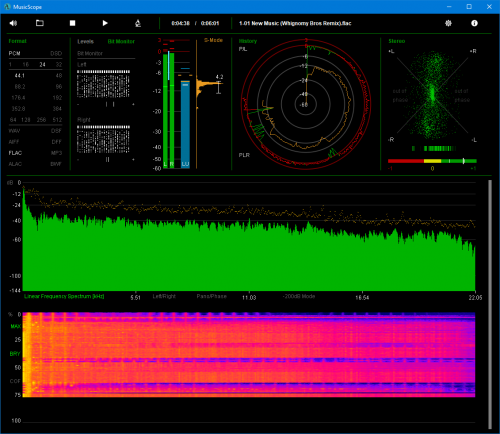
Task: Click the spectrogram display area
Action: (249, 355)
